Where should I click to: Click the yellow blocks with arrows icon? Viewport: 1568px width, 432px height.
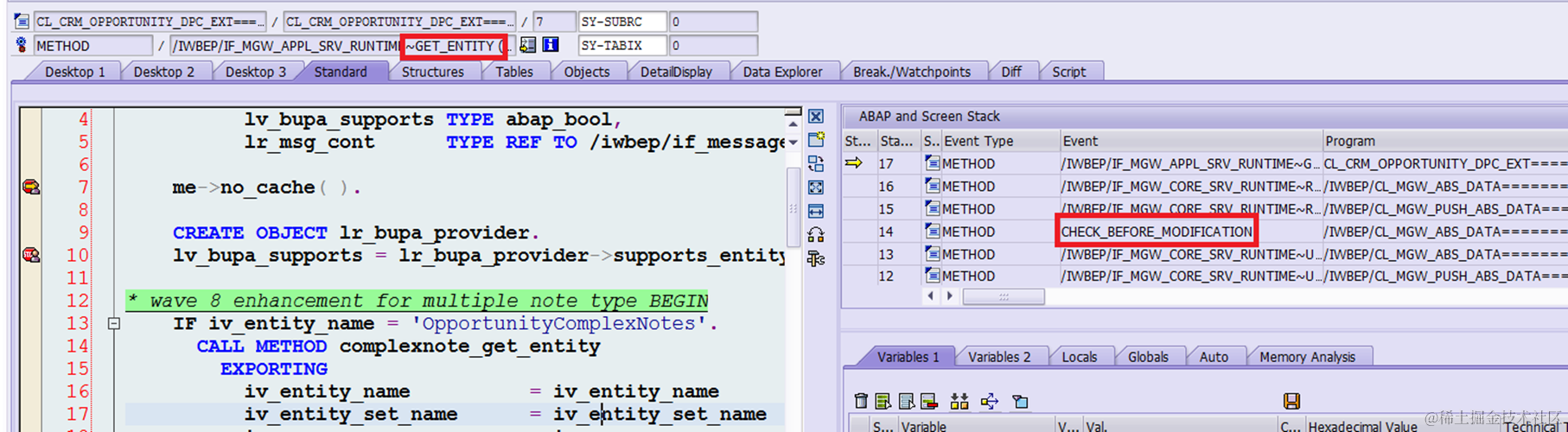click(959, 401)
